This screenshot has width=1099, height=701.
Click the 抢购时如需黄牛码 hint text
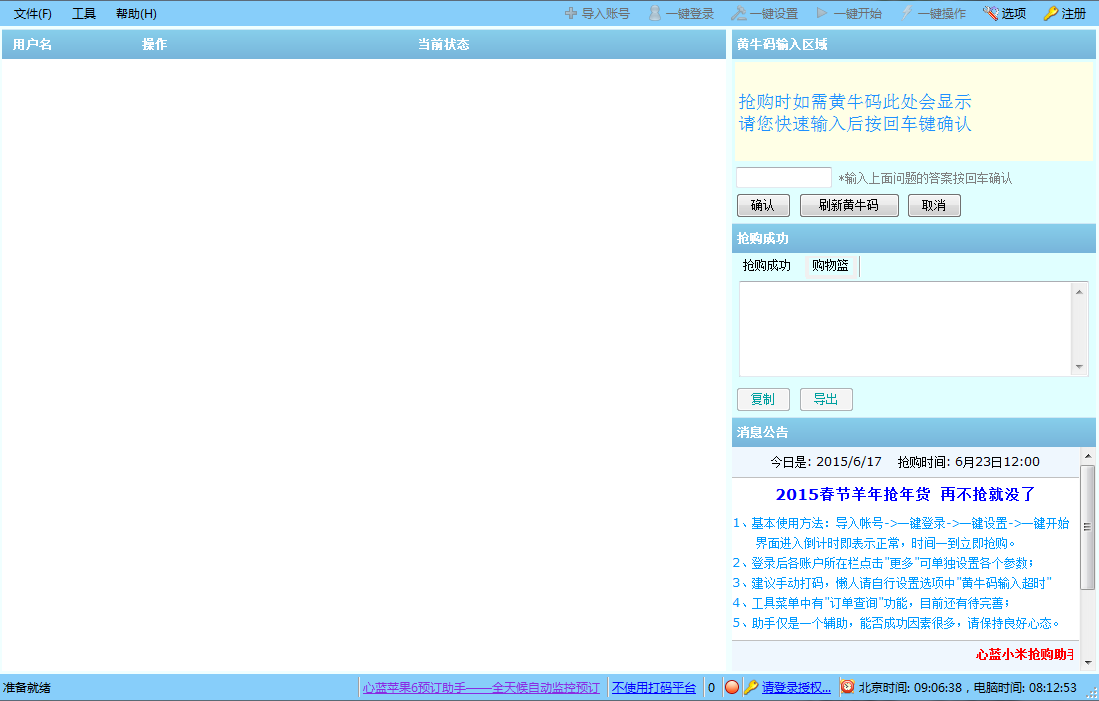[x=855, y=102]
